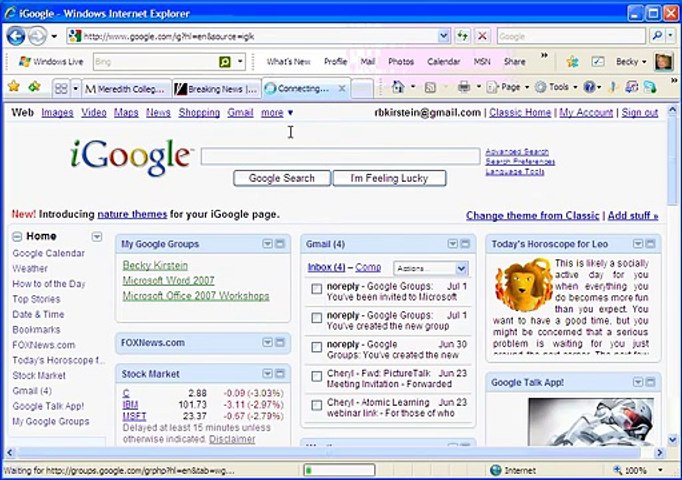Click in the Bing toolbar search field

[x=156, y=62]
